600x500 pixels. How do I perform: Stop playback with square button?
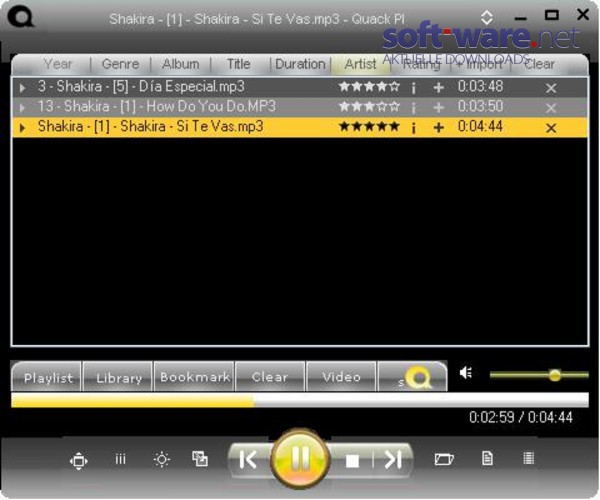[x=352, y=461]
